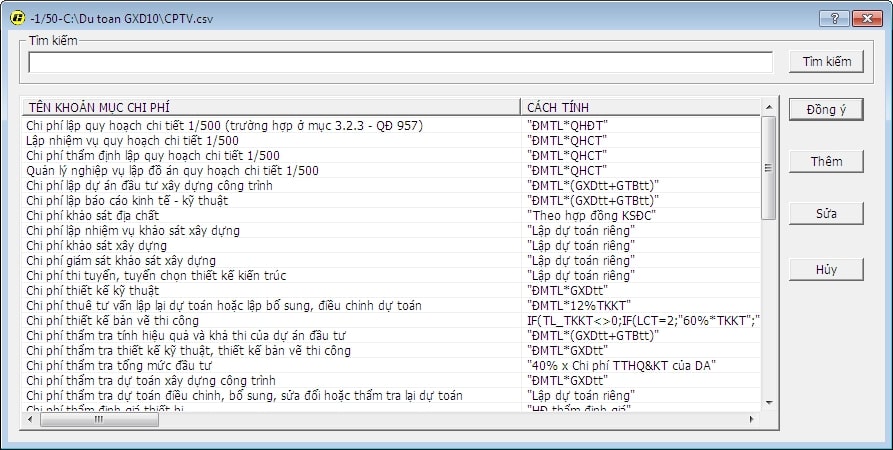Focus the Tìm kiếm search text field

click(400, 63)
